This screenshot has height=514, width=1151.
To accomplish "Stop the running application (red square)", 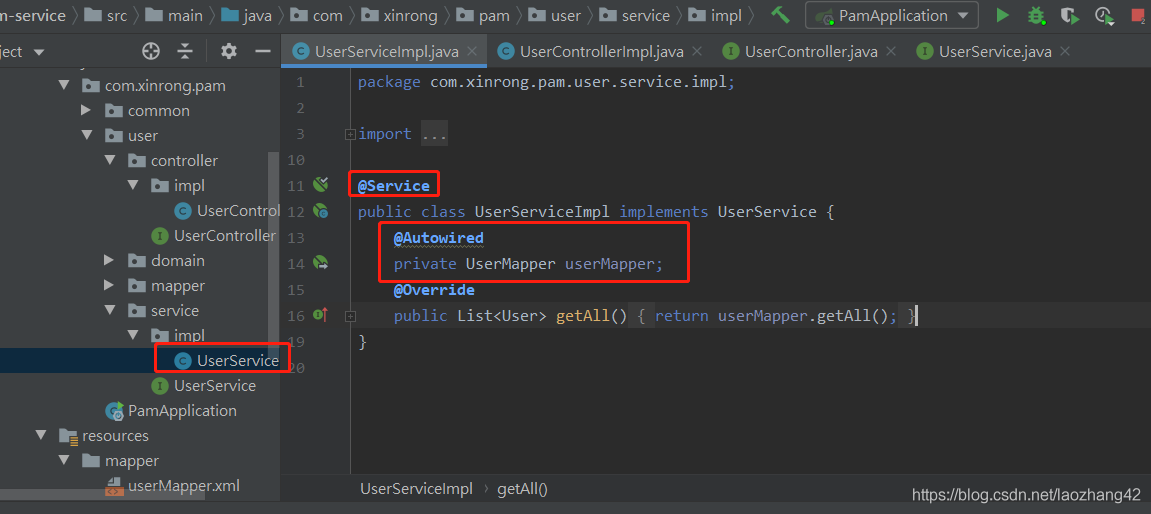I will coord(1137,15).
